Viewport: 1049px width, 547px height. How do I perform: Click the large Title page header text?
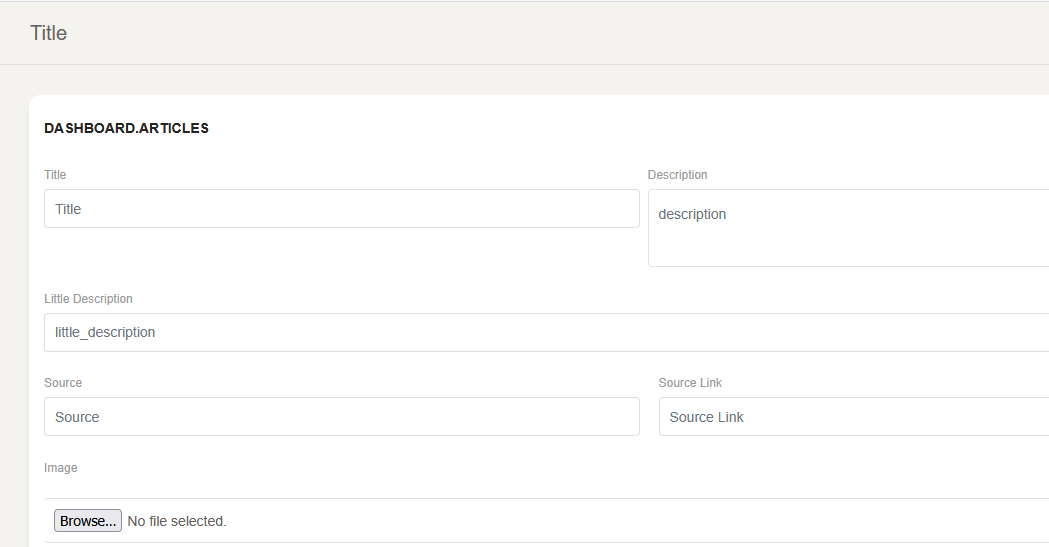[x=48, y=33]
